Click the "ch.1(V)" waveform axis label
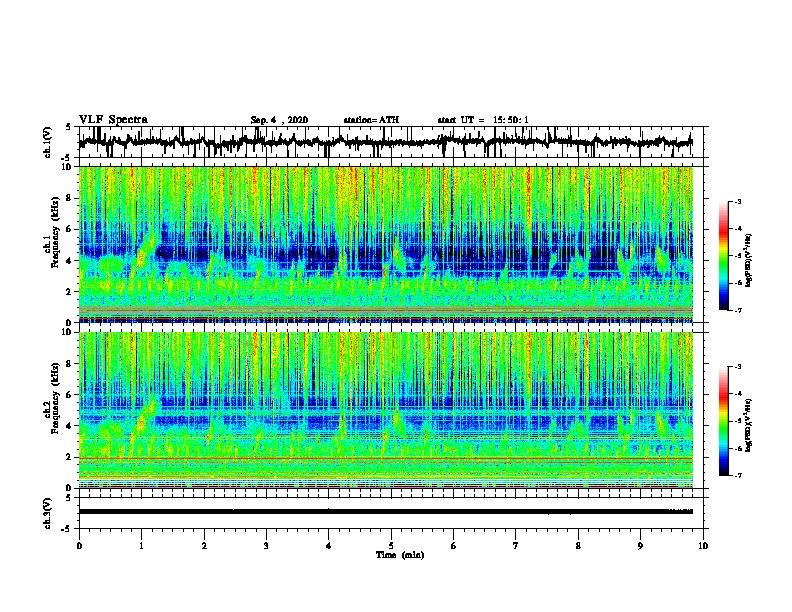 click(48, 142)
